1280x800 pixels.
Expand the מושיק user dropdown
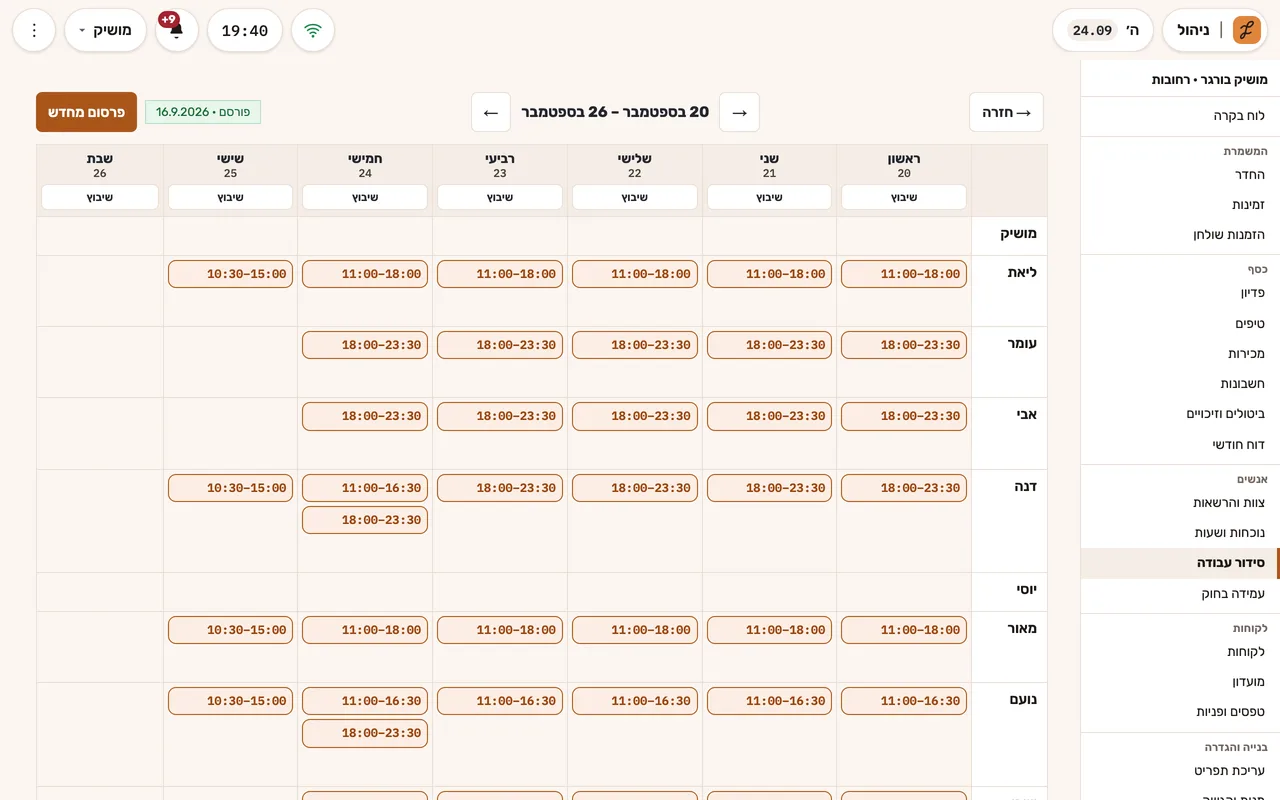pos(106,30)
